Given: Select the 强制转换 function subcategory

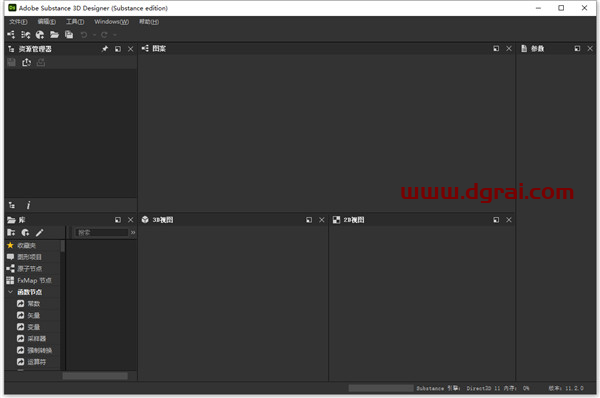Looking at the screenshot, I should [40, 351].
